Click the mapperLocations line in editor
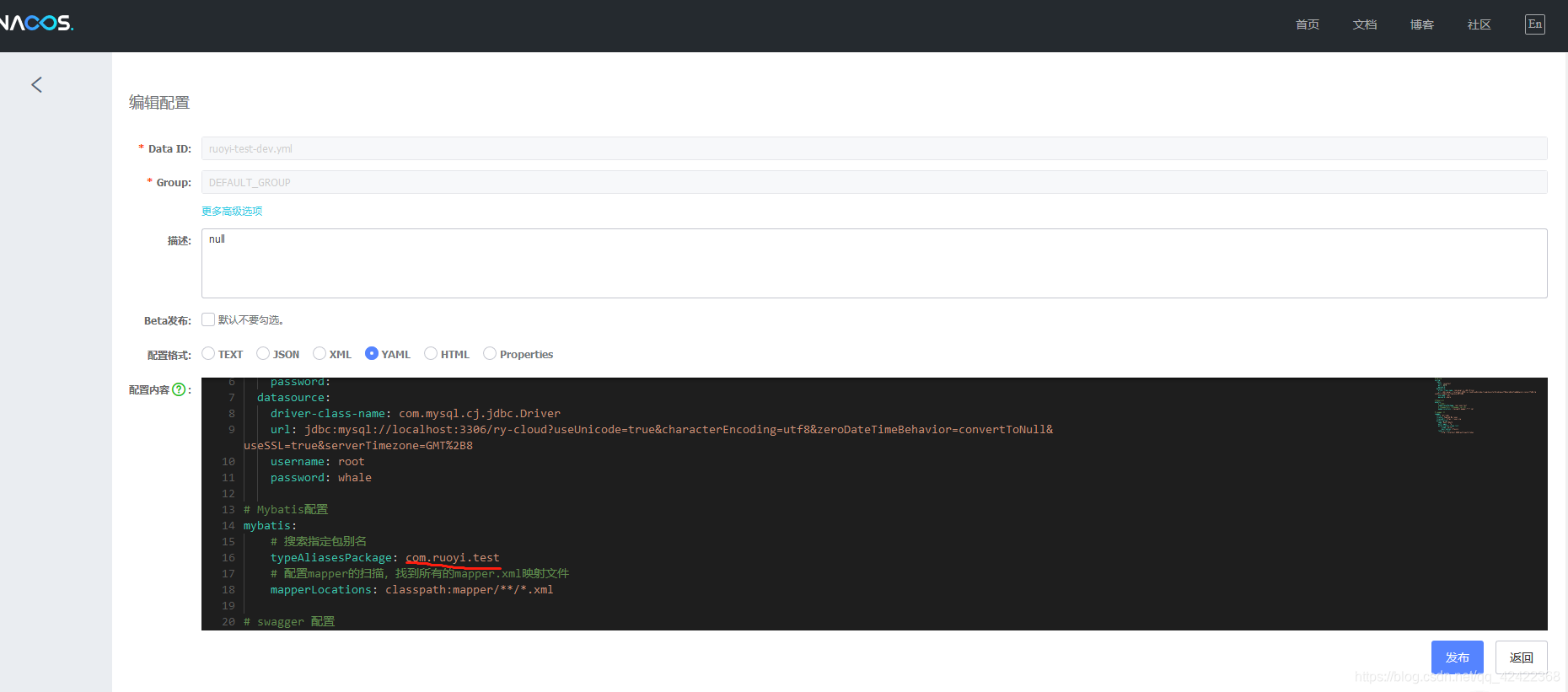1568x692 pixels. [412, 590]
